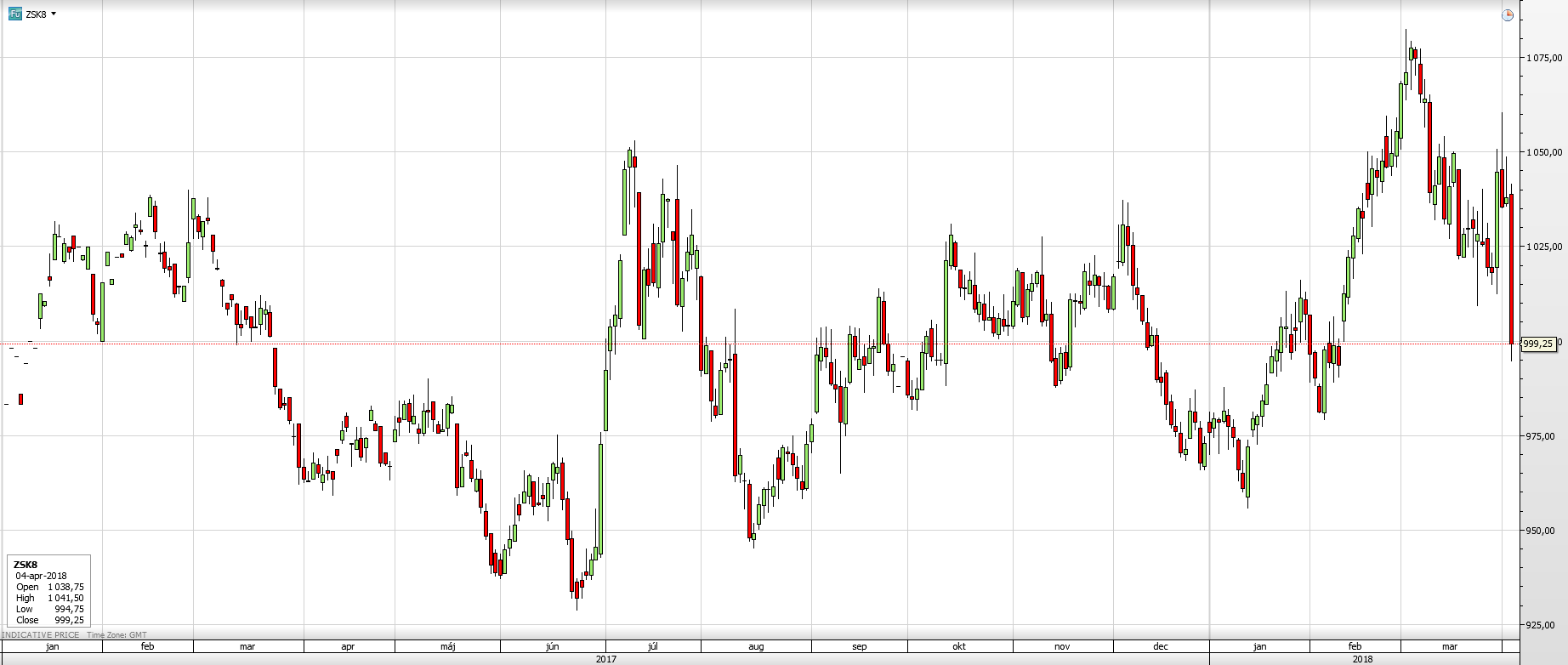The width and height of the screenshot is (1568, 665).
Task: Select the dec month on time axis
Action: 1160,646
